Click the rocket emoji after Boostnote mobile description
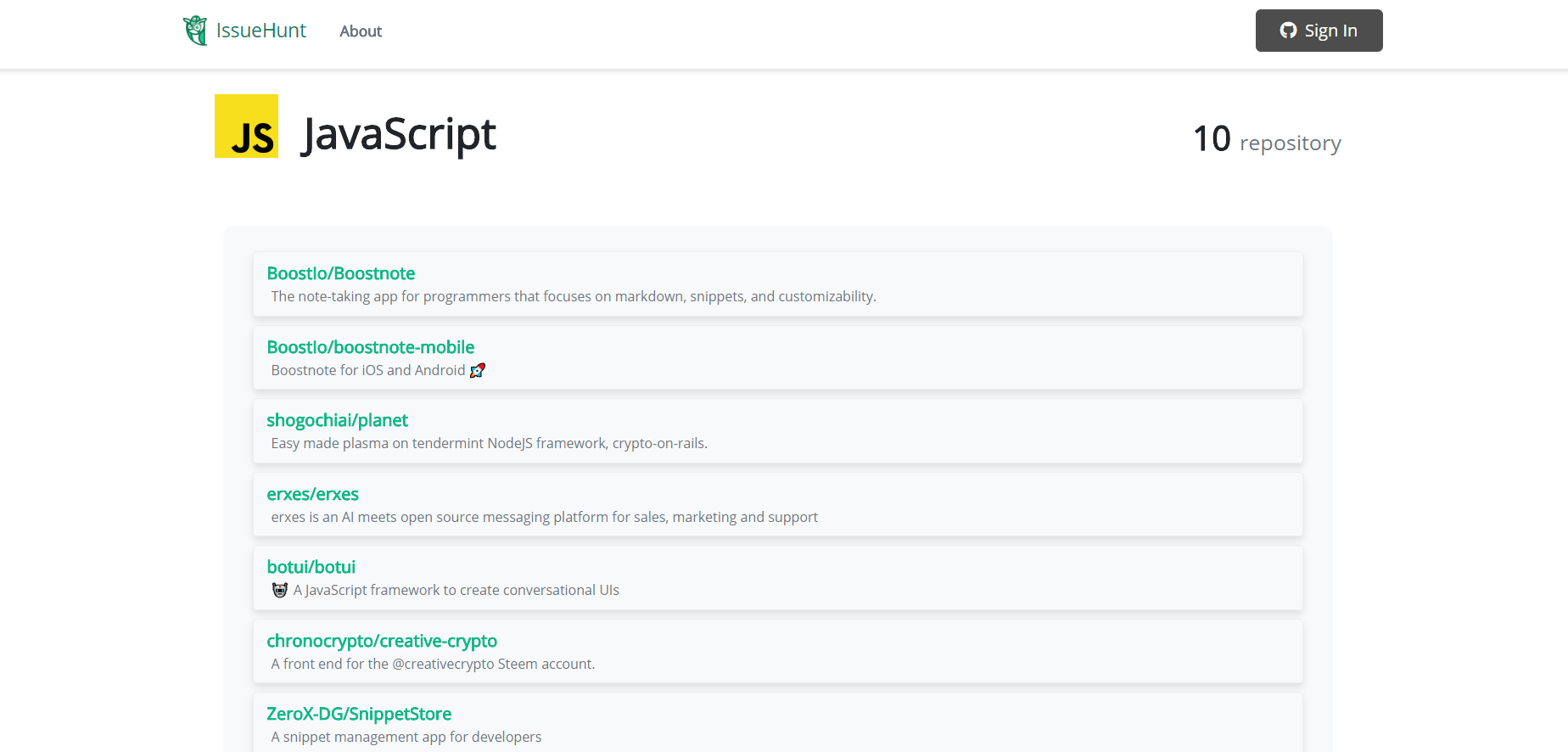The height and width of the screenshot is (752, 1568). pos(478,370)
